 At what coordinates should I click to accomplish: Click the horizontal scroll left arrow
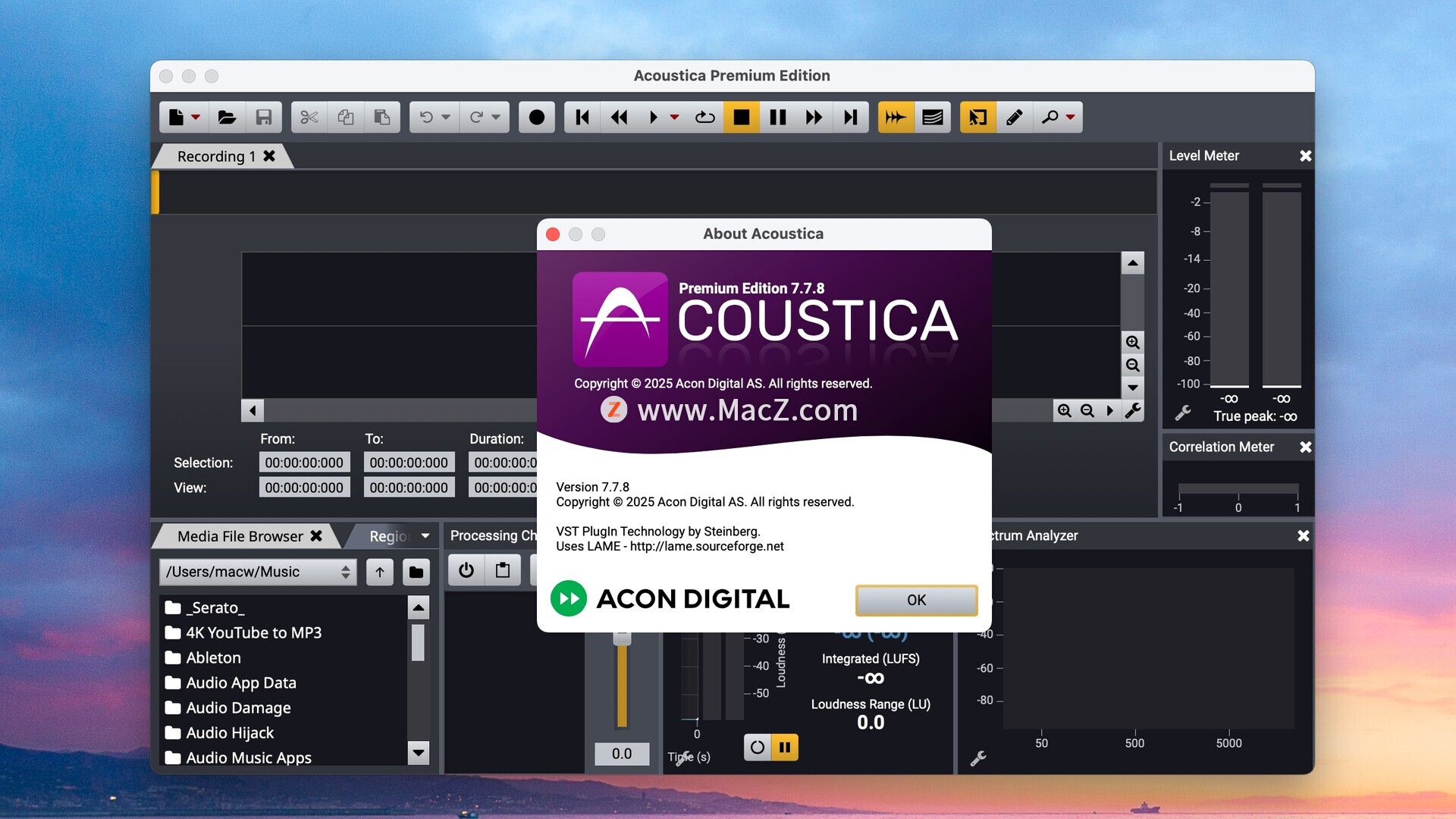click(x=253, y=410)
